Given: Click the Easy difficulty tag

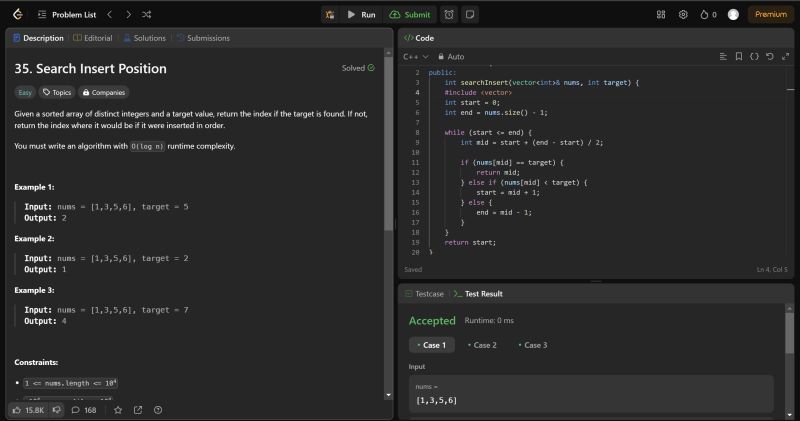Looking at the screenshot, I should (24, 92).
